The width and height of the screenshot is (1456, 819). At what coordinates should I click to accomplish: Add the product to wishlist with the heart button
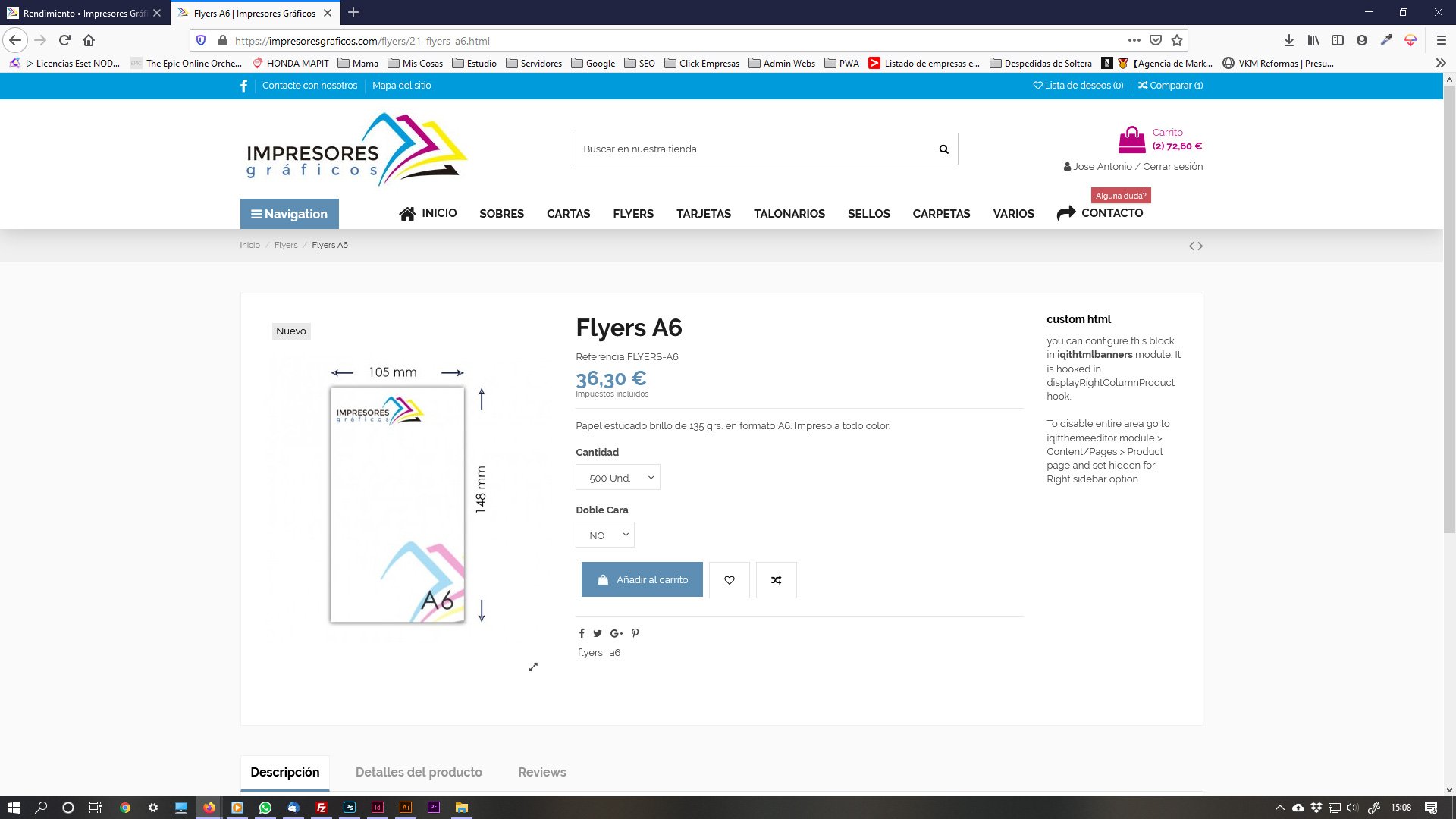pyautogui.click(x=729, y=580)
